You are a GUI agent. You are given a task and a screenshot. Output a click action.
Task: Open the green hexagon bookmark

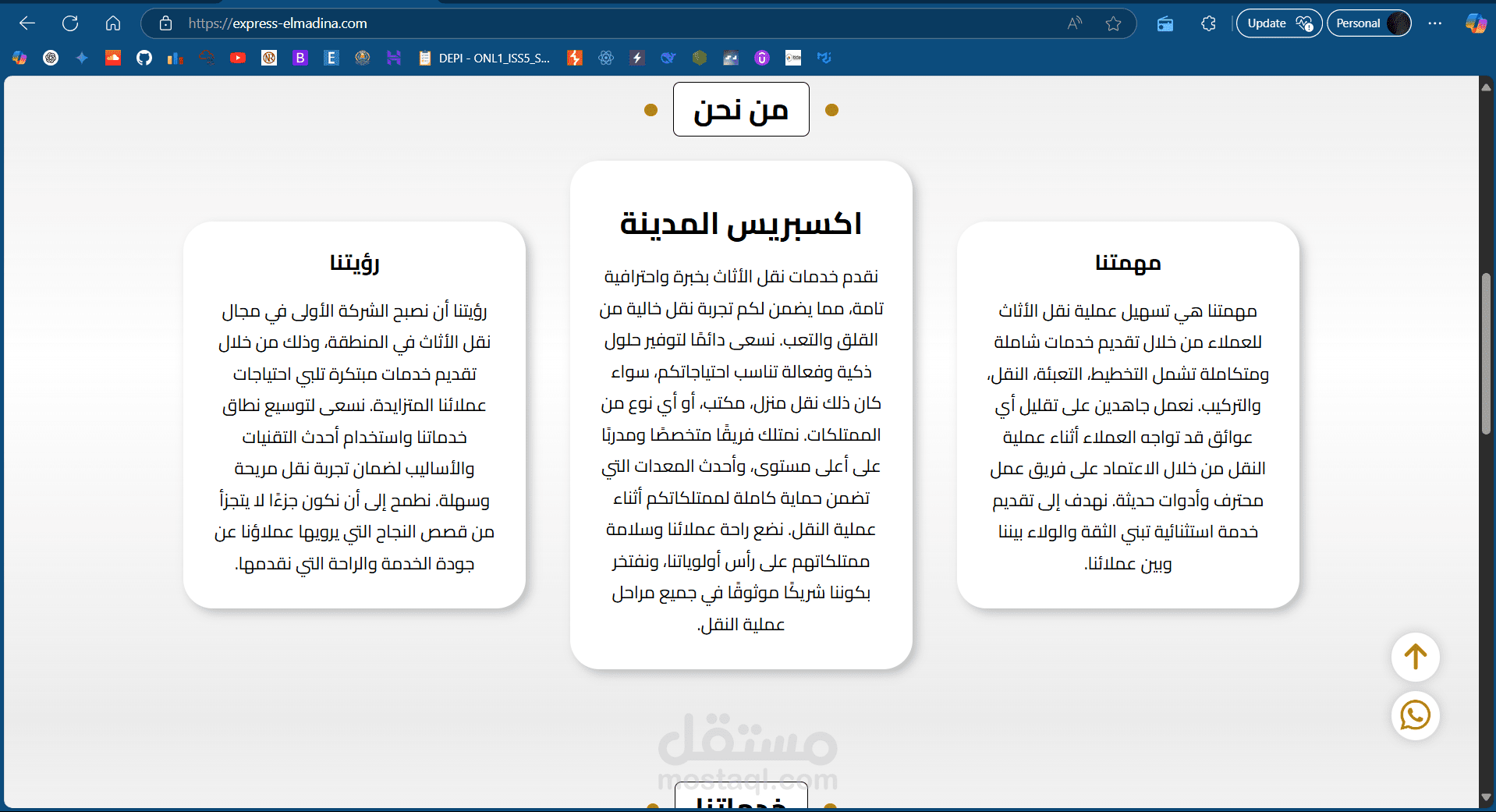700,58
